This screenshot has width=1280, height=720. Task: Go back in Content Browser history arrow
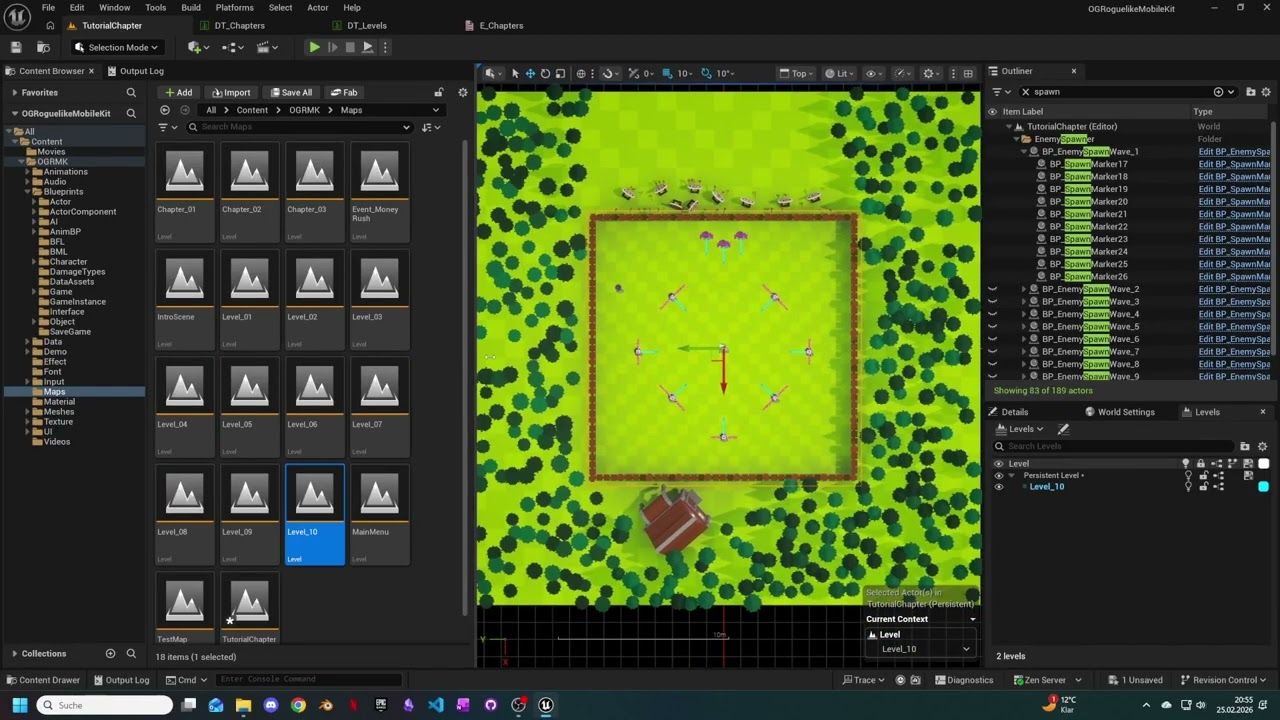click(165, 110)
